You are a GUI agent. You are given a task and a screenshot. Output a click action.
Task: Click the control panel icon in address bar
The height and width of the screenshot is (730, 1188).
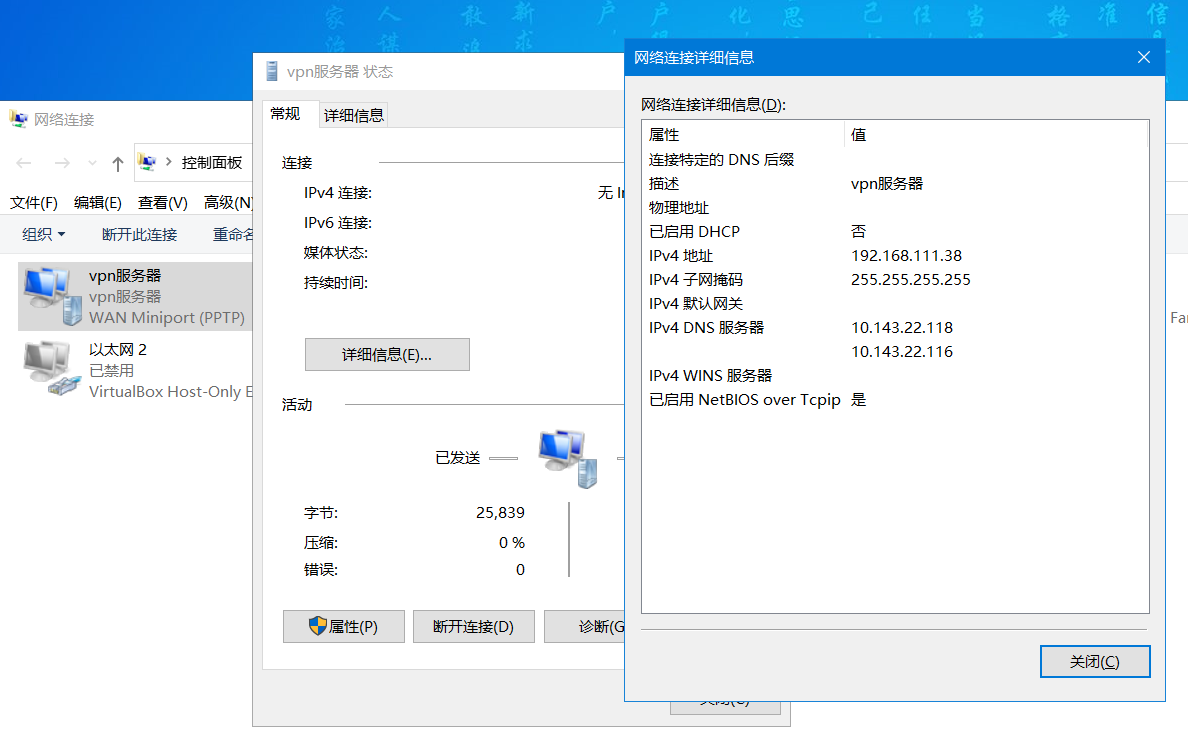click(x=148, y=162)
